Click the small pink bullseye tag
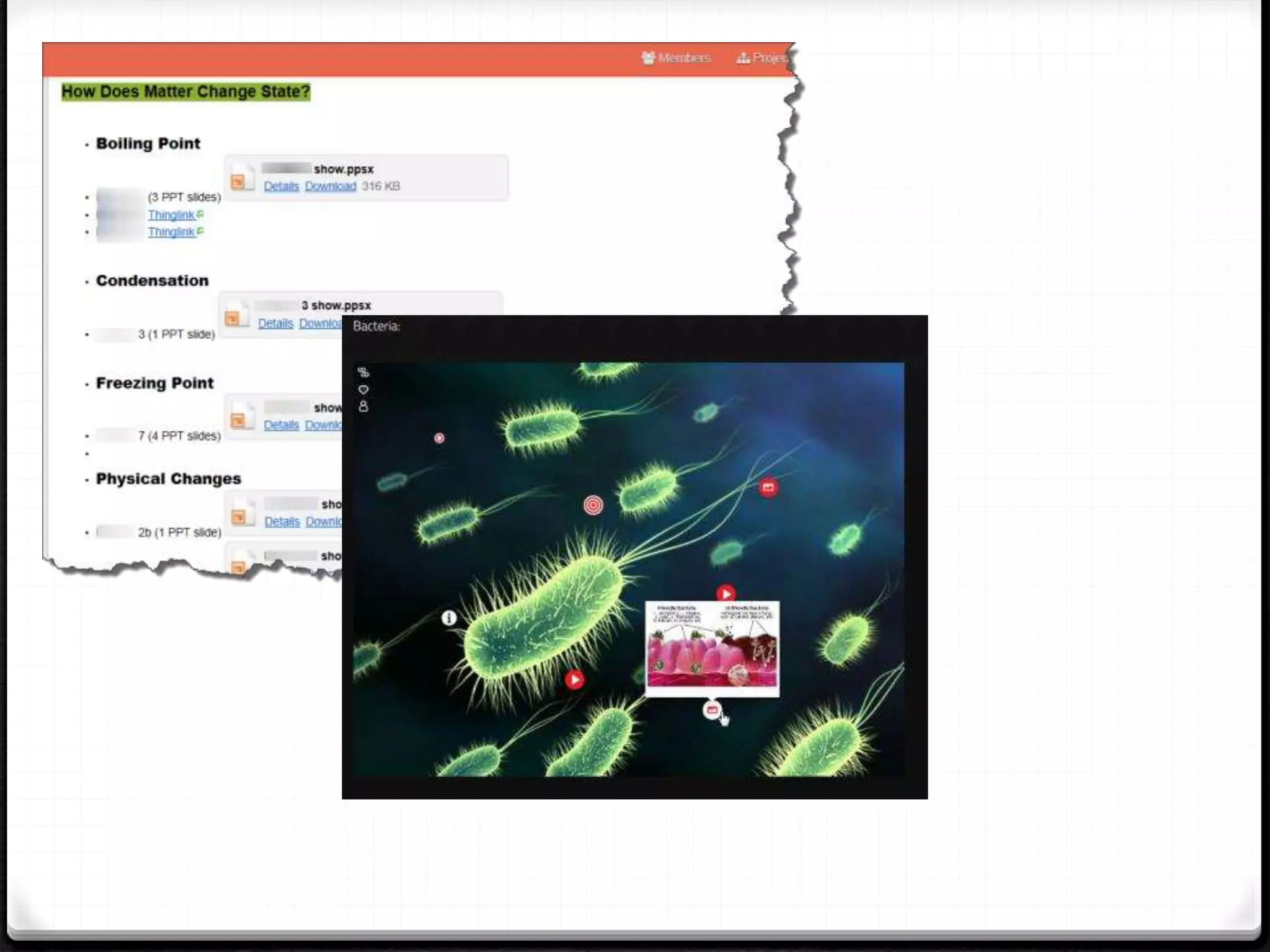1270x952 pixels. pyautogui.click(x=439, y=438)
